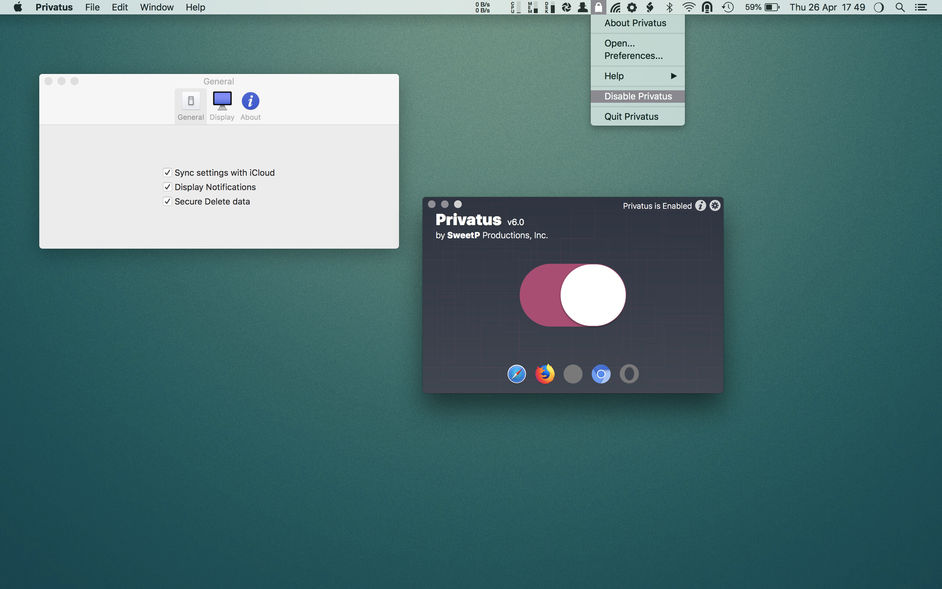Viewport: 942px width, 589px height.
Task: Click the Privatus lock icon in menu bar
Action: coord(598,7)
